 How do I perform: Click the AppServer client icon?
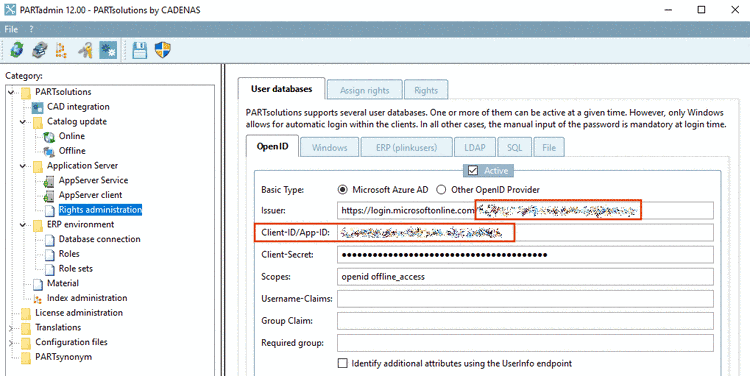tap(49, 196)
